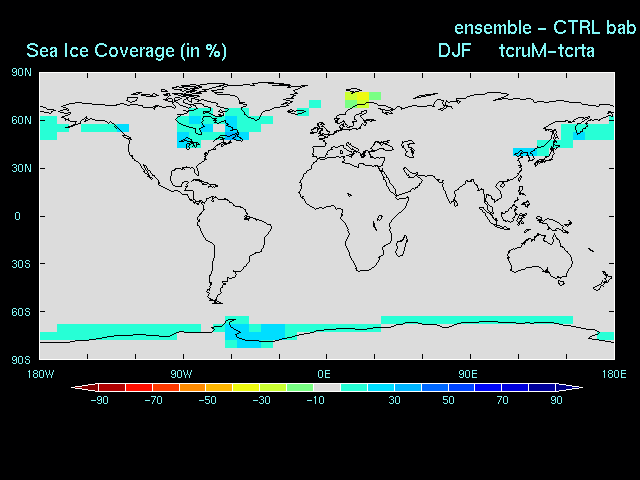Click the colorbar '-90' value label
Screen dimensions: 640x480
click(100, 400)
